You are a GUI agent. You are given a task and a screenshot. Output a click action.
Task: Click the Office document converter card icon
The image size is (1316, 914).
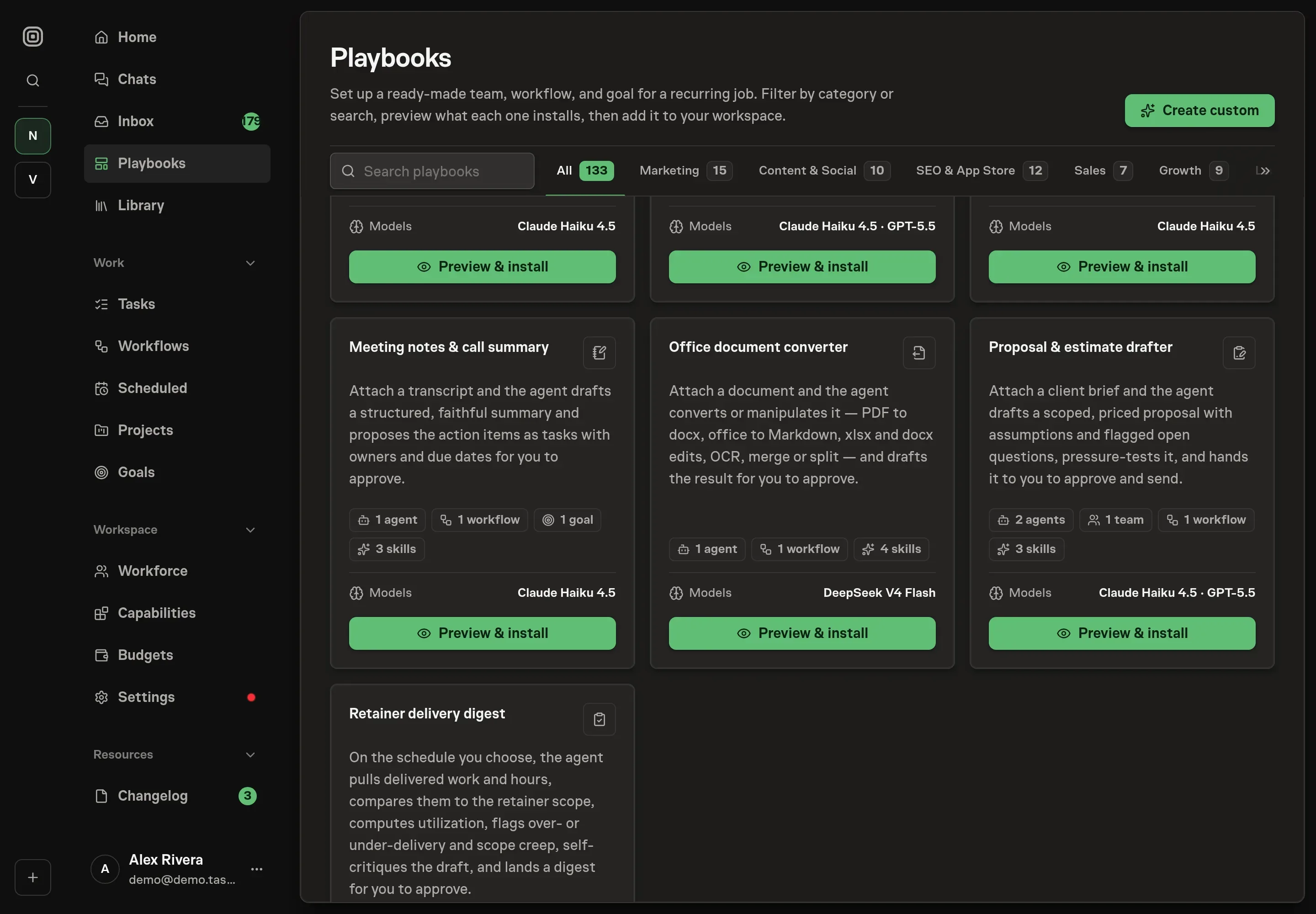(x=918, y=353)
